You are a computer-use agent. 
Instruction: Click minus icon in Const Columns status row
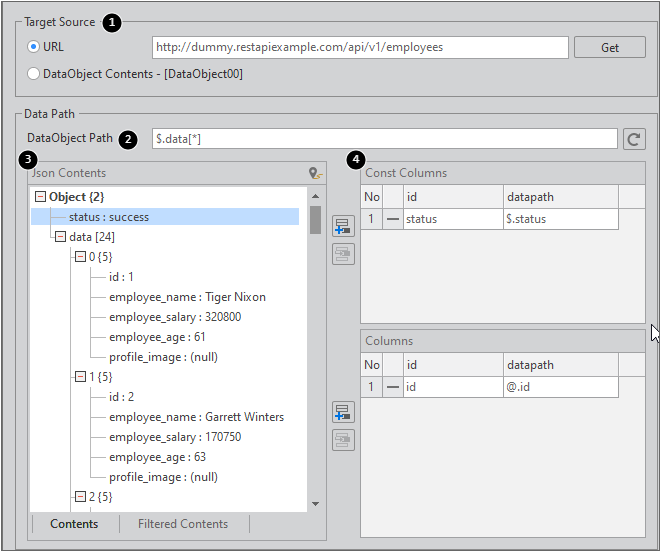click(x=392, y=219)
